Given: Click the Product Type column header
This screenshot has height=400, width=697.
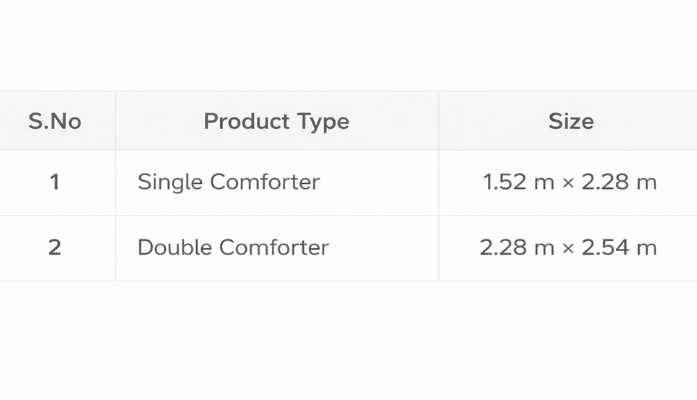Looking at the screenshot, I should click(x=276, y=122).
